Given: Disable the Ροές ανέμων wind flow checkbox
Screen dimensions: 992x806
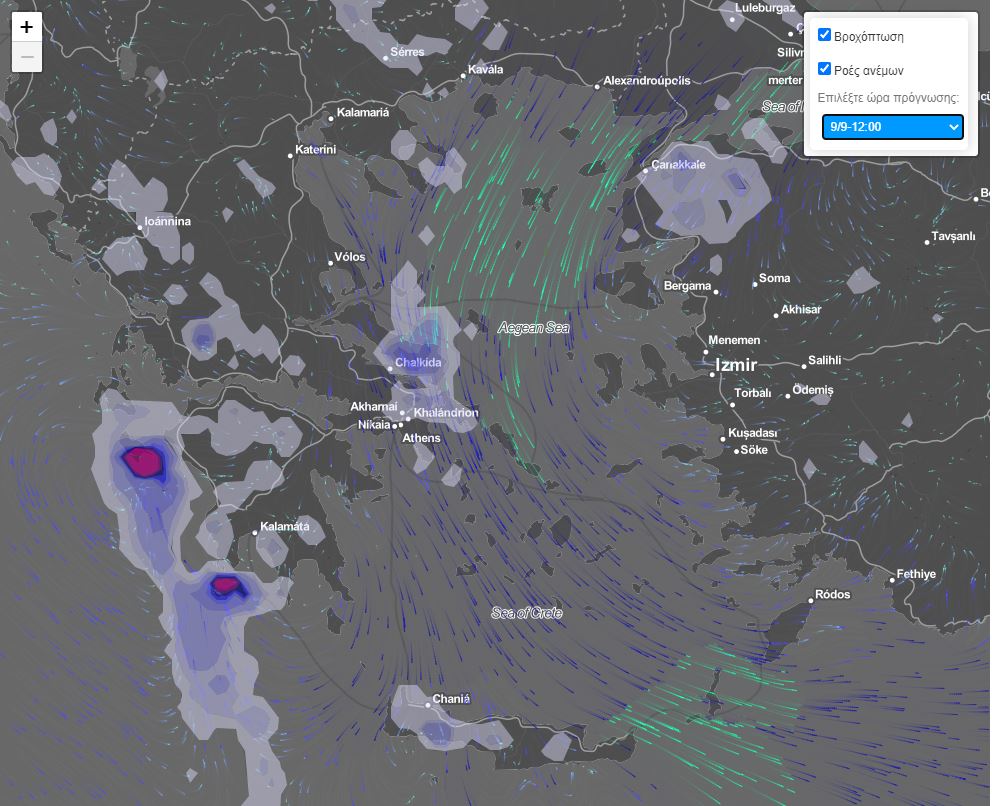Looking at the screenshot, I should click(825, 69).
